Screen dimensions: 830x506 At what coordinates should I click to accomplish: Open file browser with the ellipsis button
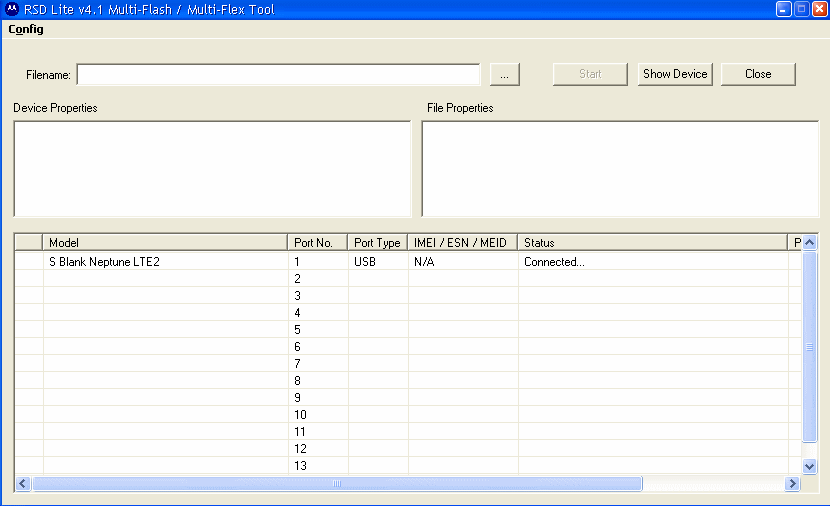point(504,74)
